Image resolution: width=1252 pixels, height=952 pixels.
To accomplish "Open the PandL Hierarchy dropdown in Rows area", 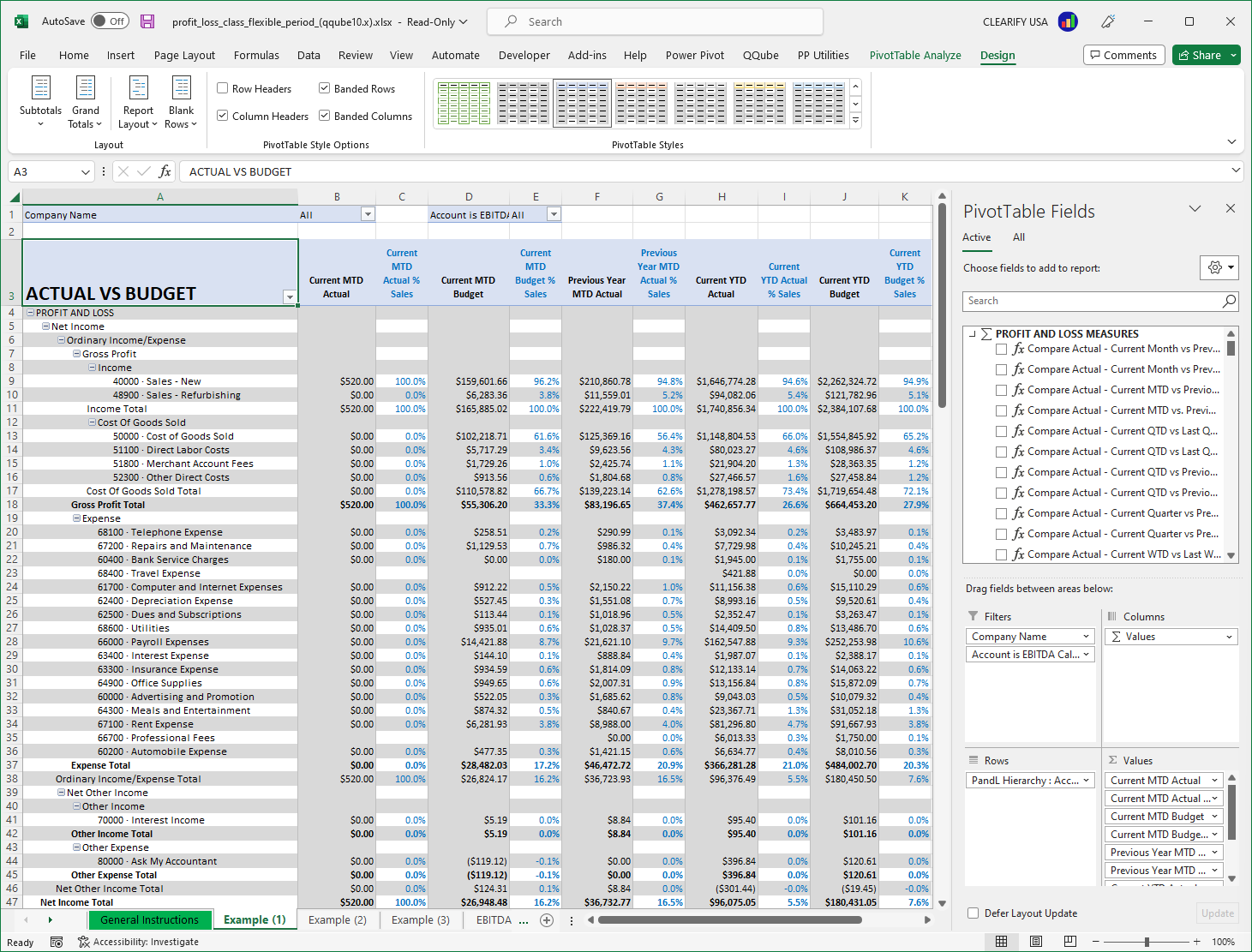I will (x=1087, y=780).
